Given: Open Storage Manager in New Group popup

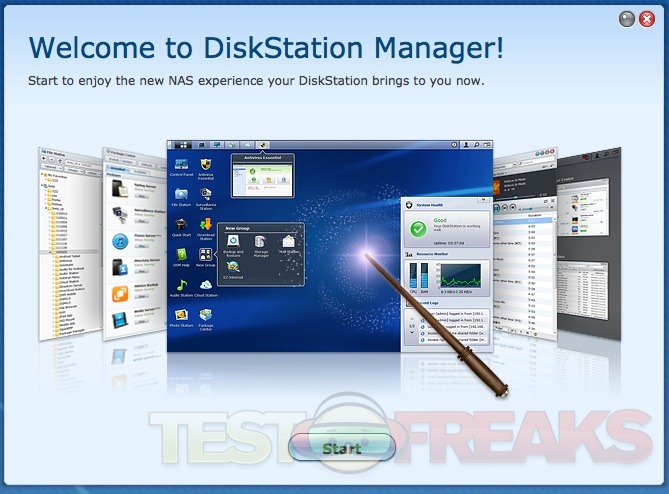Looking at the screenshot, I should 260,242.
